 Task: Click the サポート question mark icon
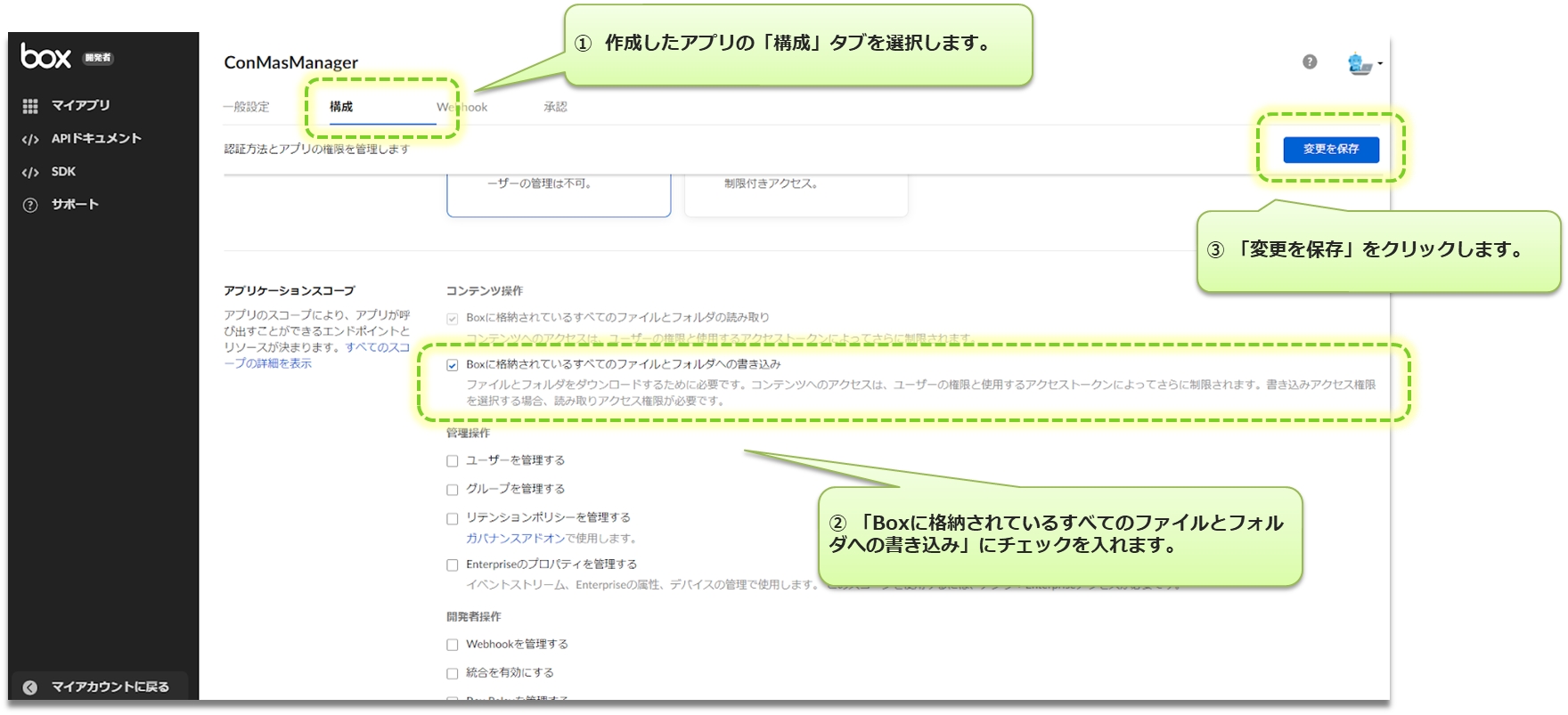pyautogui.click(x=30, y=205)
